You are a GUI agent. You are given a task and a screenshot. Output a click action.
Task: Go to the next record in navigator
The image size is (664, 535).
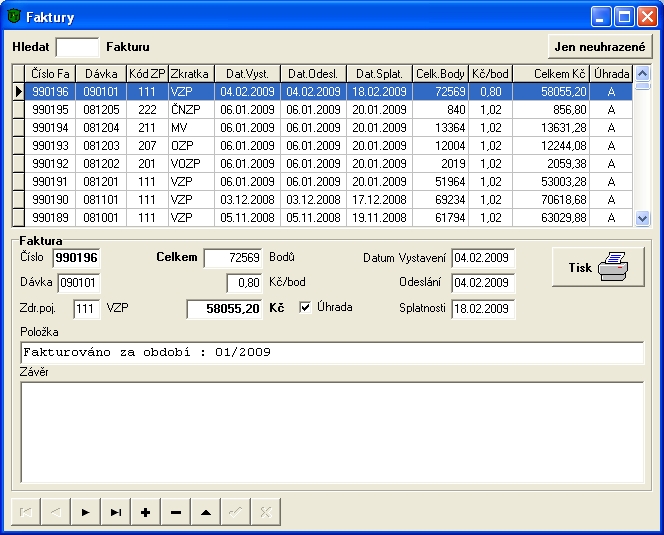click(86, 512)
